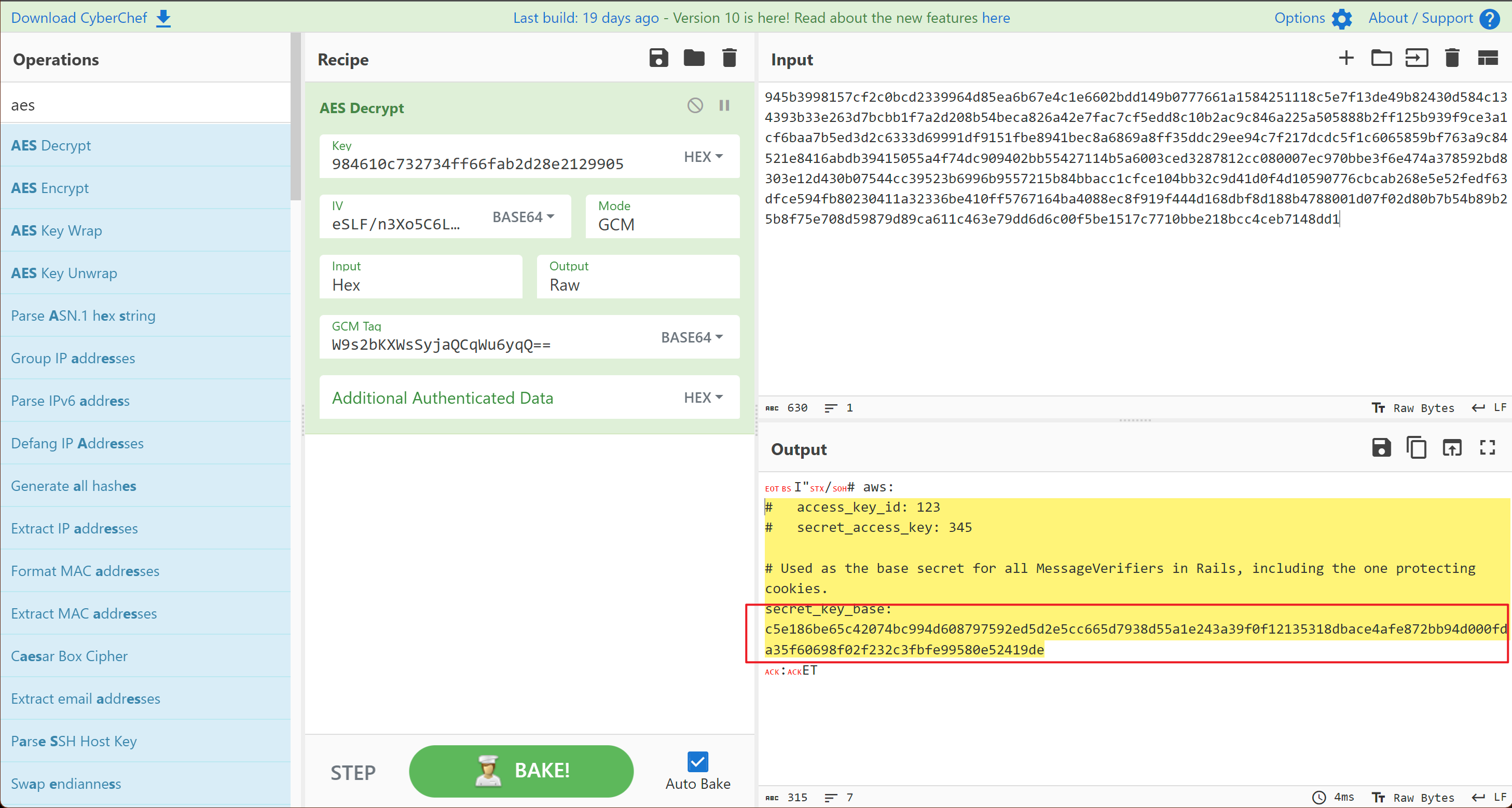
Task: Open the IV BASE64 format dropdown
Action: tap(523, 217)
